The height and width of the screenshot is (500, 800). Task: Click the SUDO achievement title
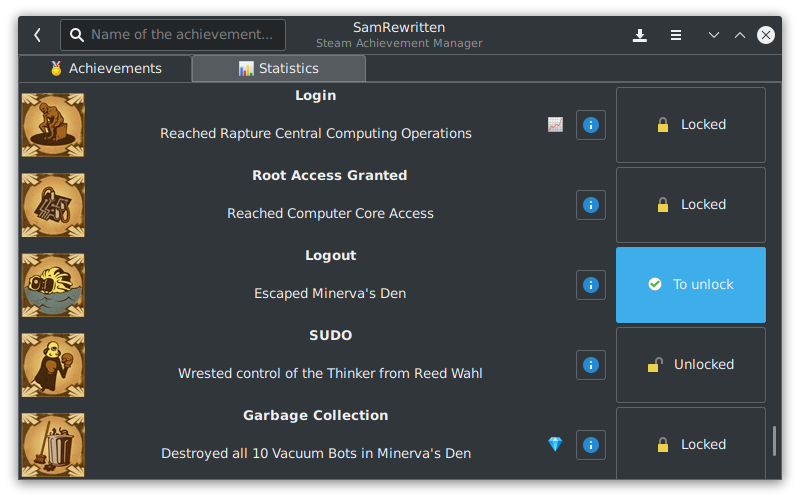point(331,336)
